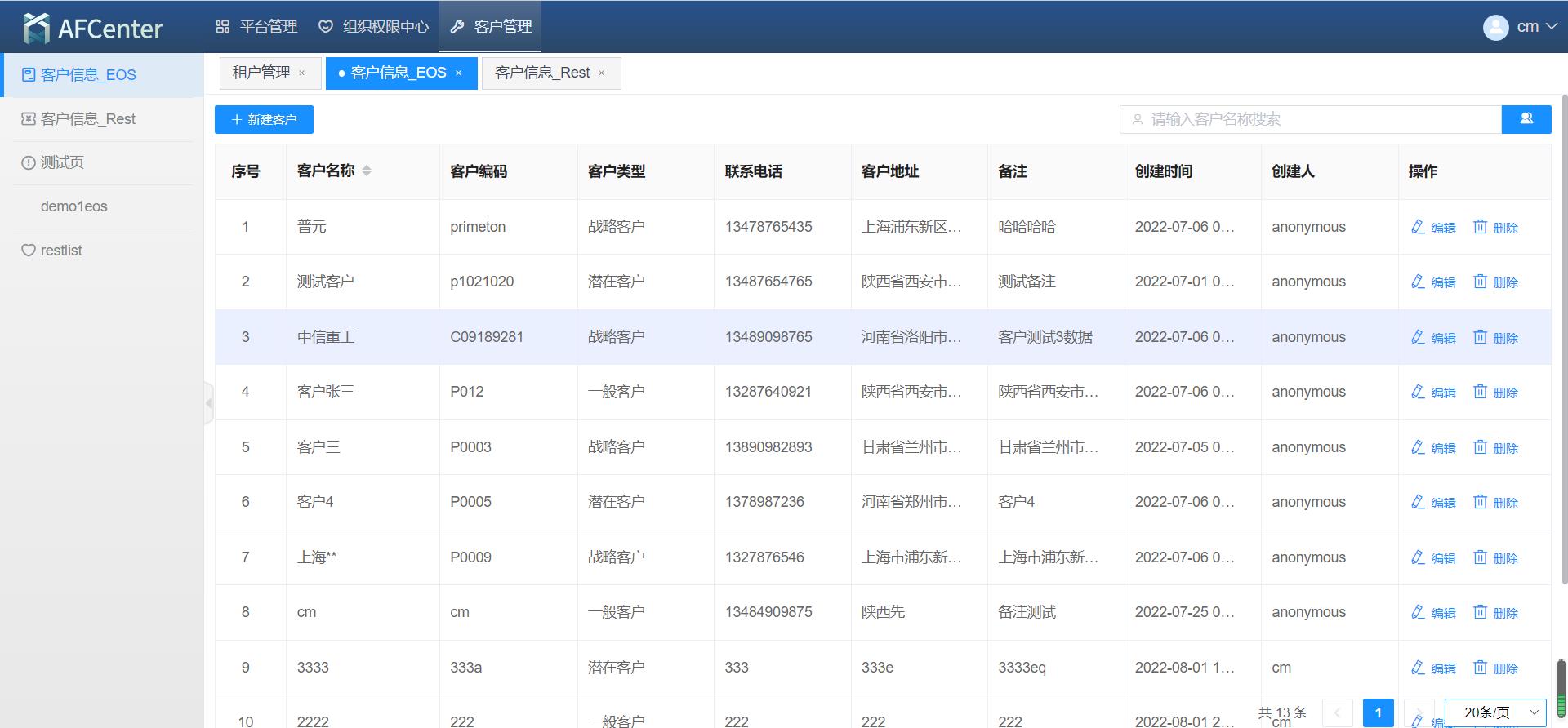Image resolution: width=1568 pixels, height=728 pixels.
Task: Close the 租户管理 tab
Action: tap(301, 73)
